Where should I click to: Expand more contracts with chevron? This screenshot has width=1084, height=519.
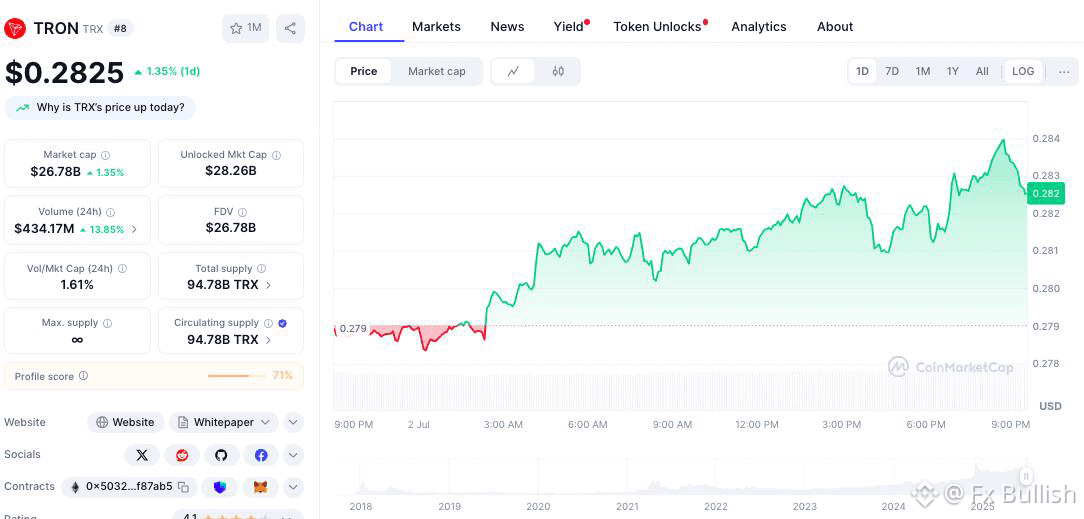[293, 487]
